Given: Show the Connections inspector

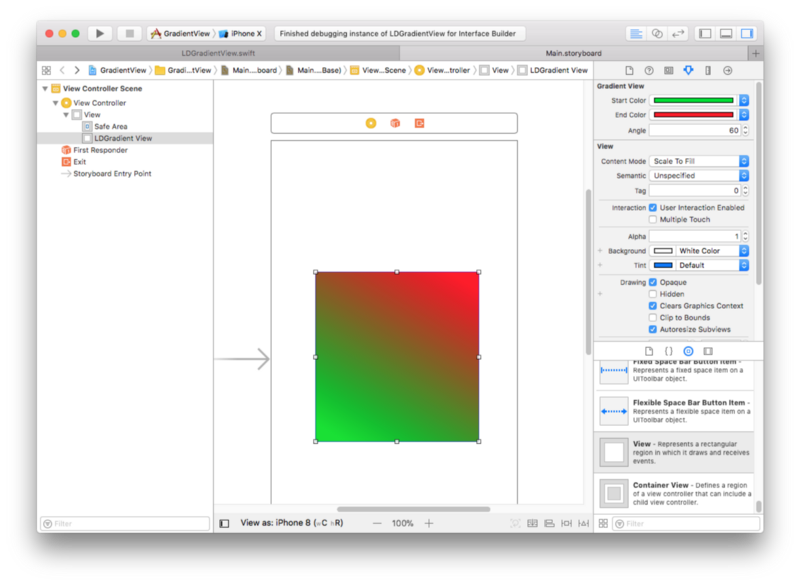Looking at the screenshot, I should [727, 70].
